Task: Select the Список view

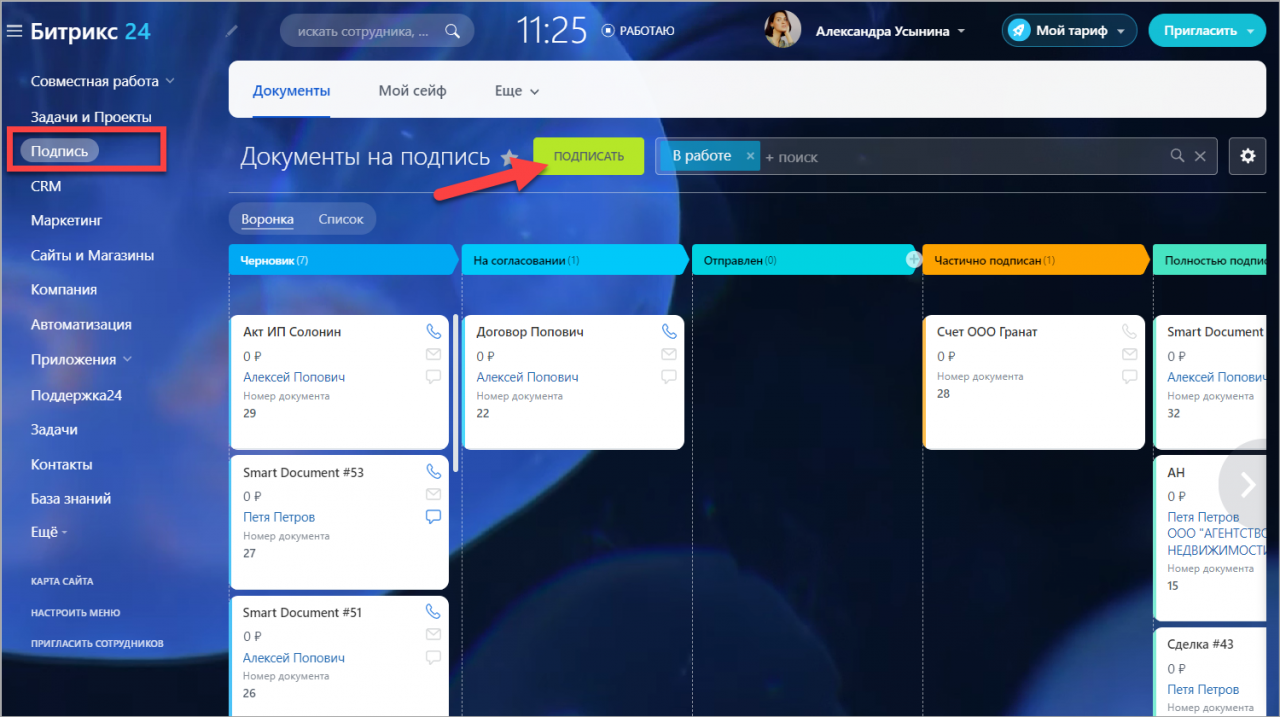Action: 341,219
